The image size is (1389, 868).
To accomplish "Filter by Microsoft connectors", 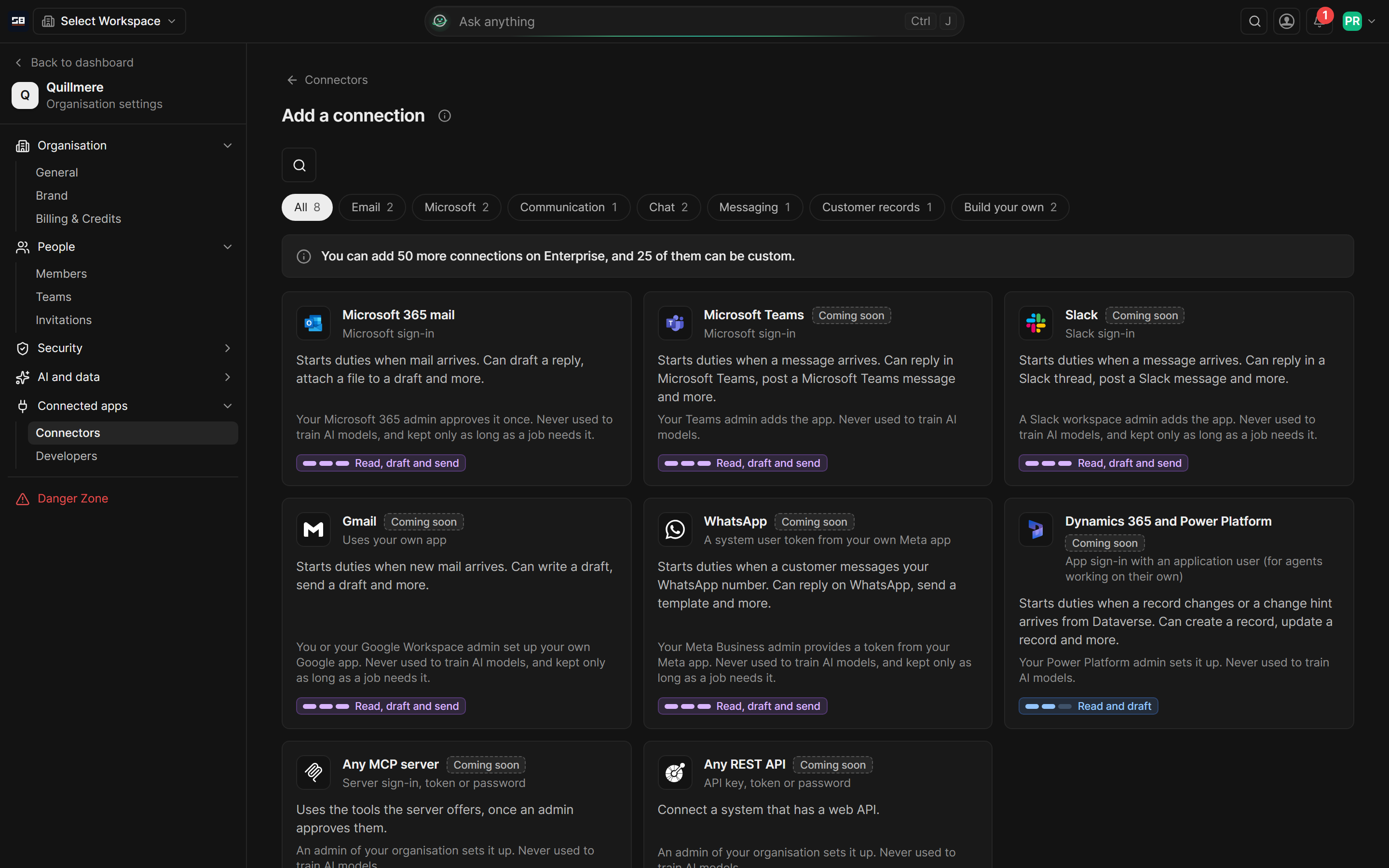I will click(456, 207).
